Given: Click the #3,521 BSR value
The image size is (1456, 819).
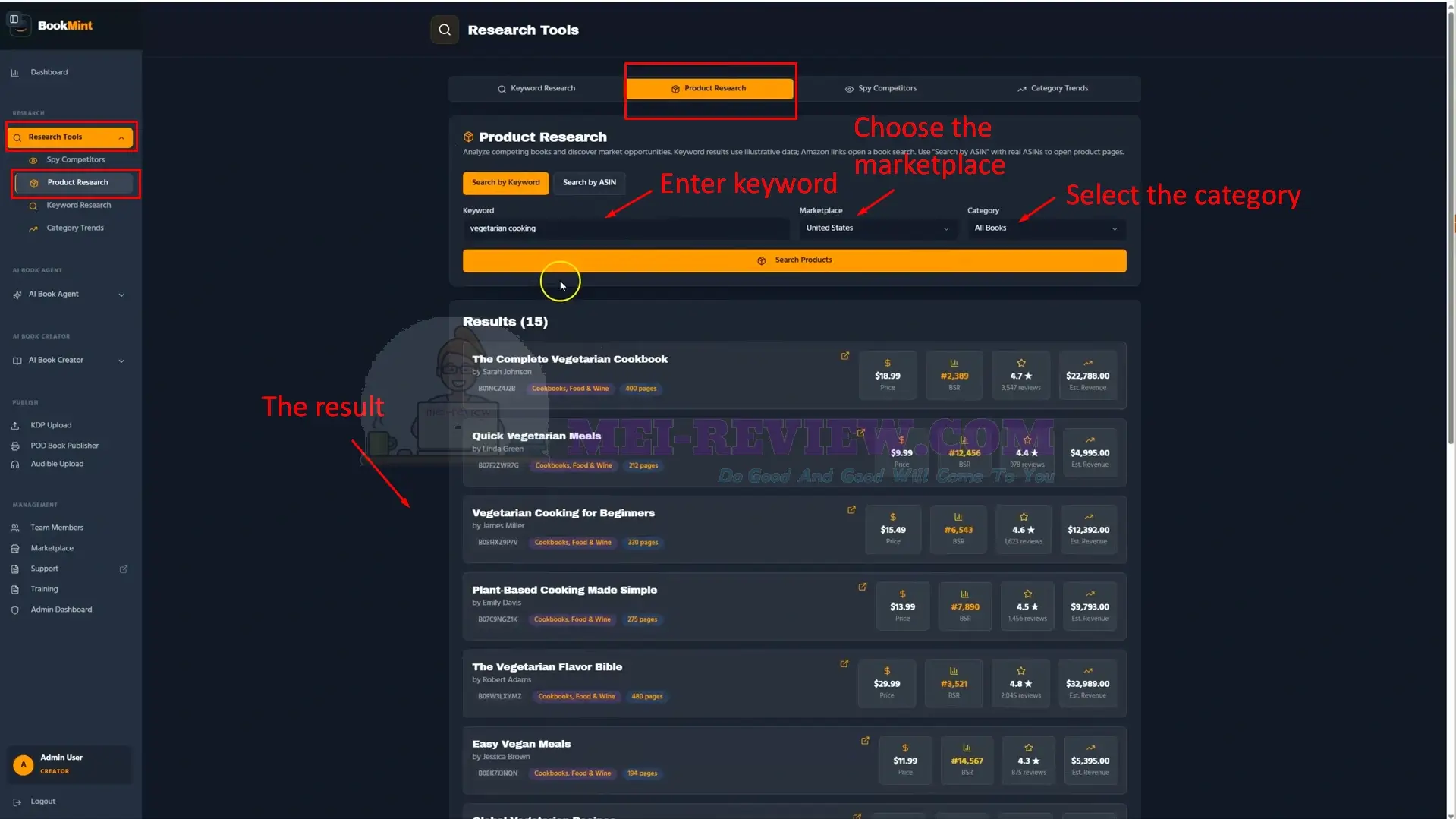Looking at the screenshot, I should point(954,685).
